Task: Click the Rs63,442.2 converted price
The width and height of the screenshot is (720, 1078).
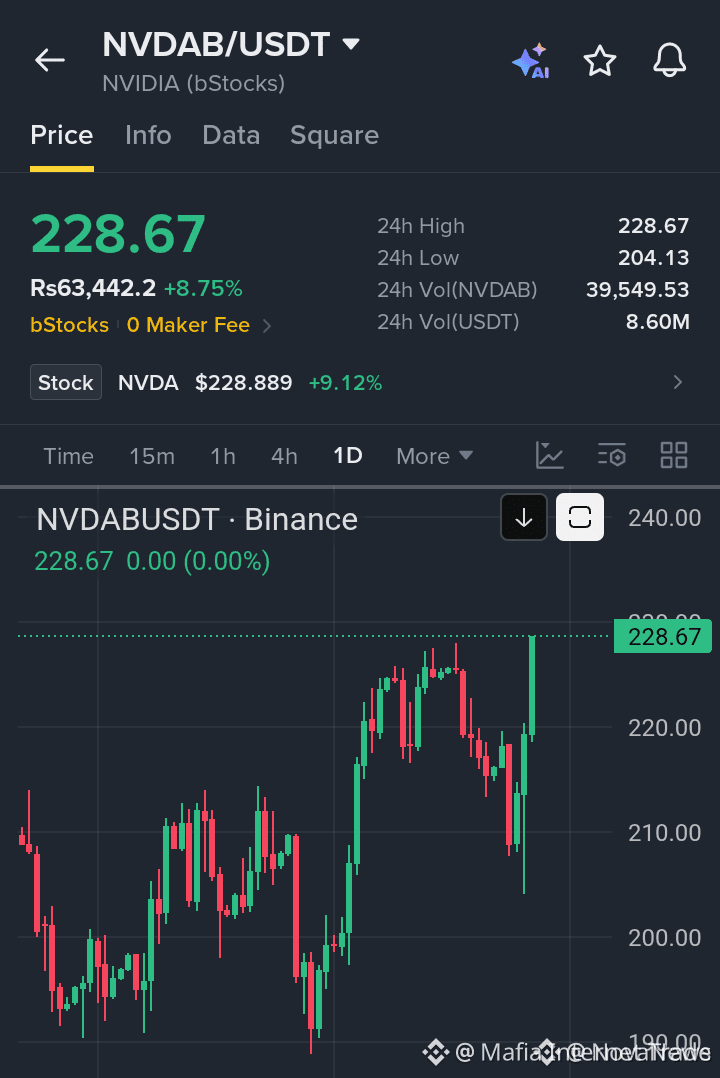Action: (93, 288)
